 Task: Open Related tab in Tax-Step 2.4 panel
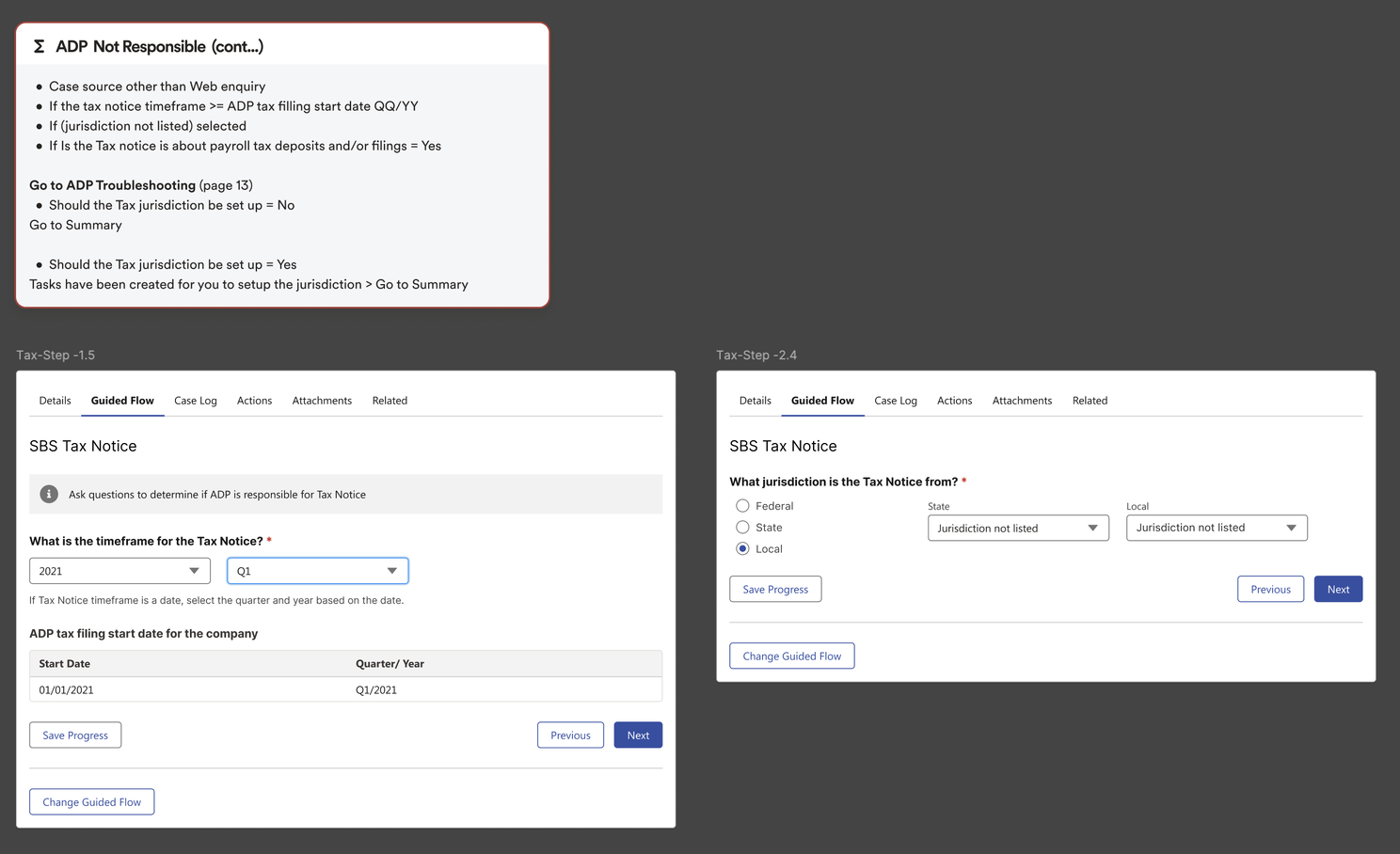pos(1090,401)
